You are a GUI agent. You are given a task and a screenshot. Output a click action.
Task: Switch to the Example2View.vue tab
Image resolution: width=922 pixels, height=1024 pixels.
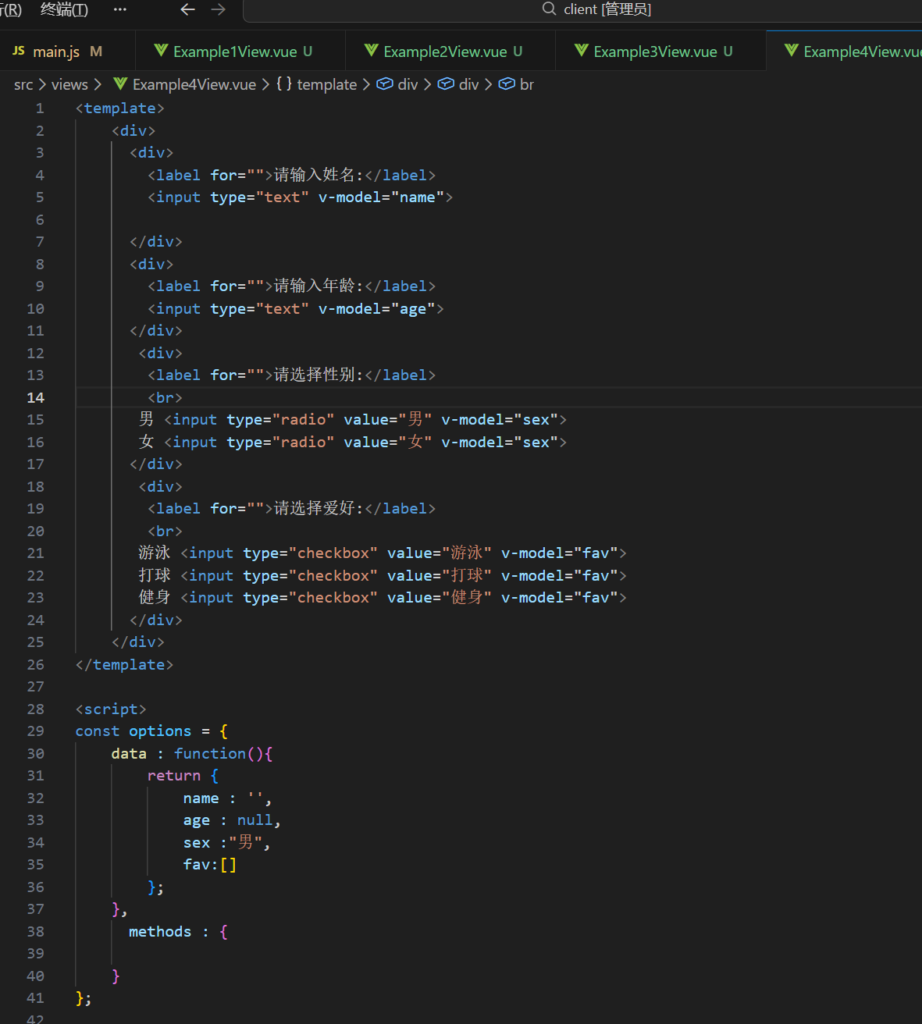pos(444,51)
